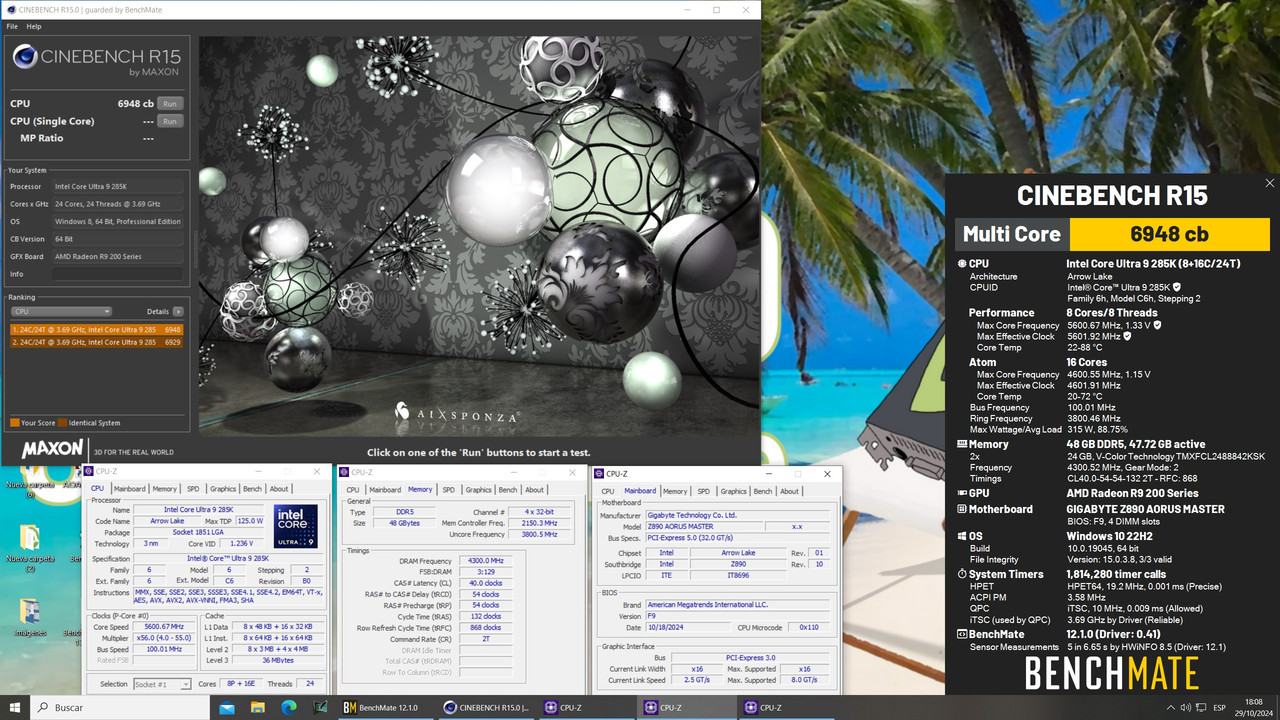Click the Buscar taskbar search box
The width and height of the screenshot is (1280, 720).
pyautogui.click(x=118, y=707)
